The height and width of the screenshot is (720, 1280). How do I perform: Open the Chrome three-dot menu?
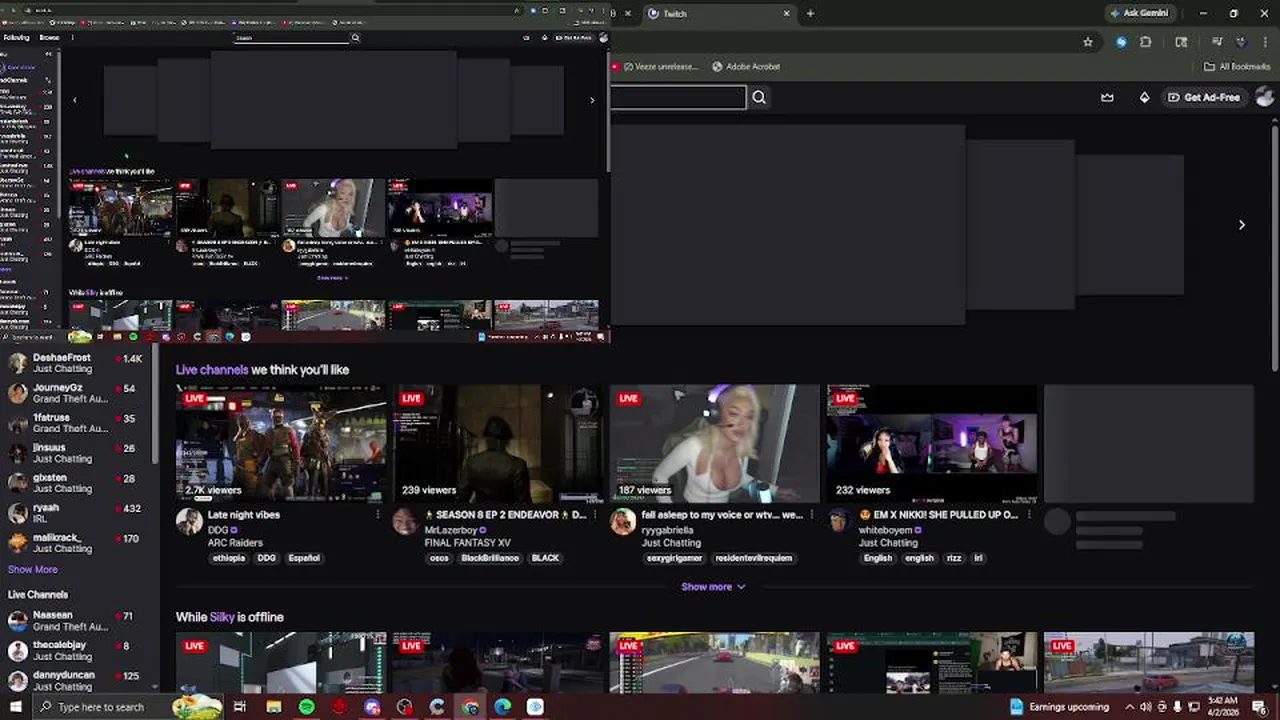[1264, 42]
